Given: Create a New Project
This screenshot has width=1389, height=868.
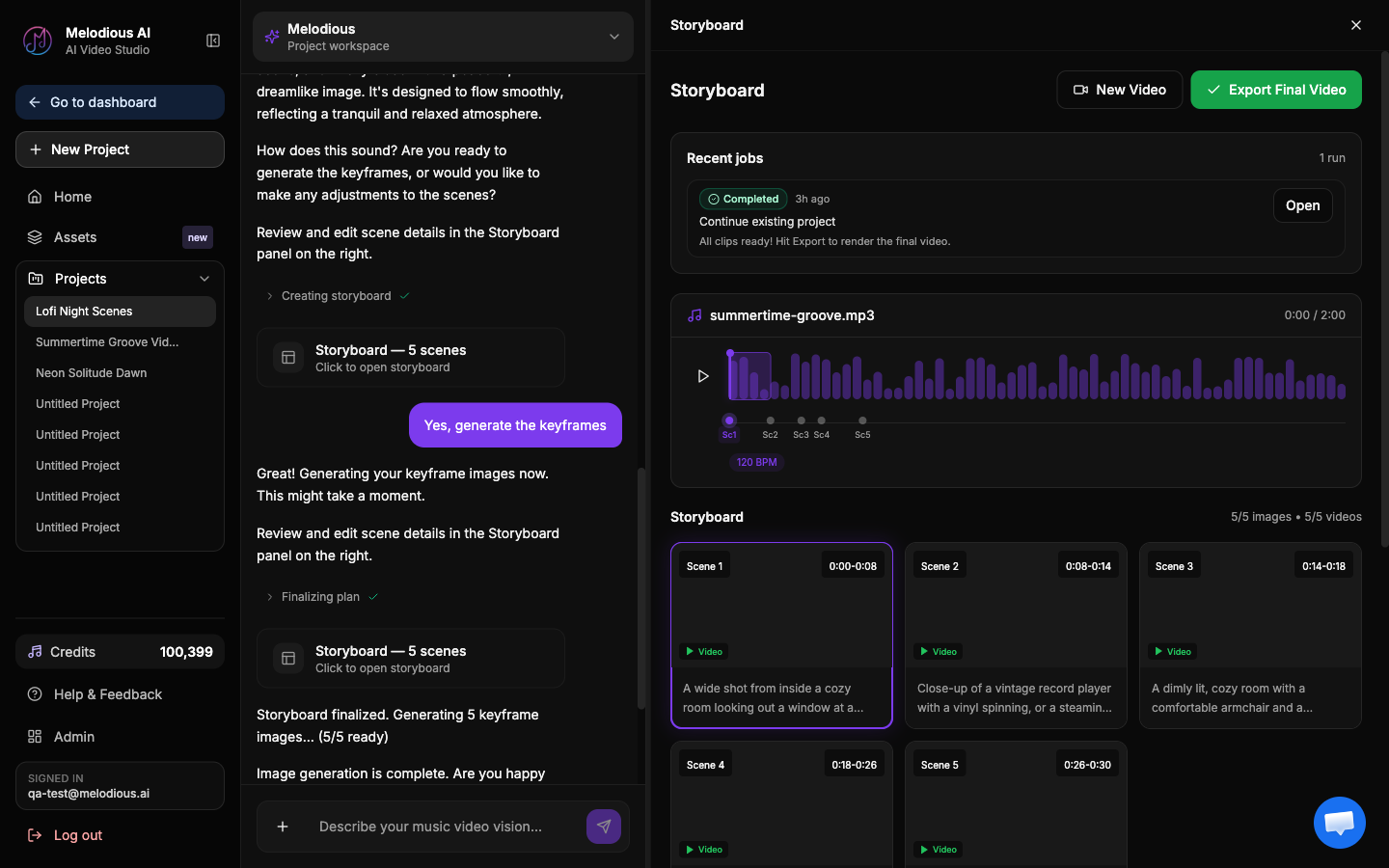Looking at the screenshot, I should point(120,149).
